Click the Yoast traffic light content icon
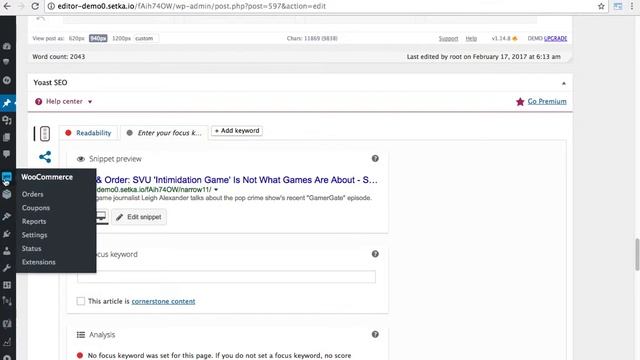The image size is (640, 360). pyautogui.click(x=45, y=133)
